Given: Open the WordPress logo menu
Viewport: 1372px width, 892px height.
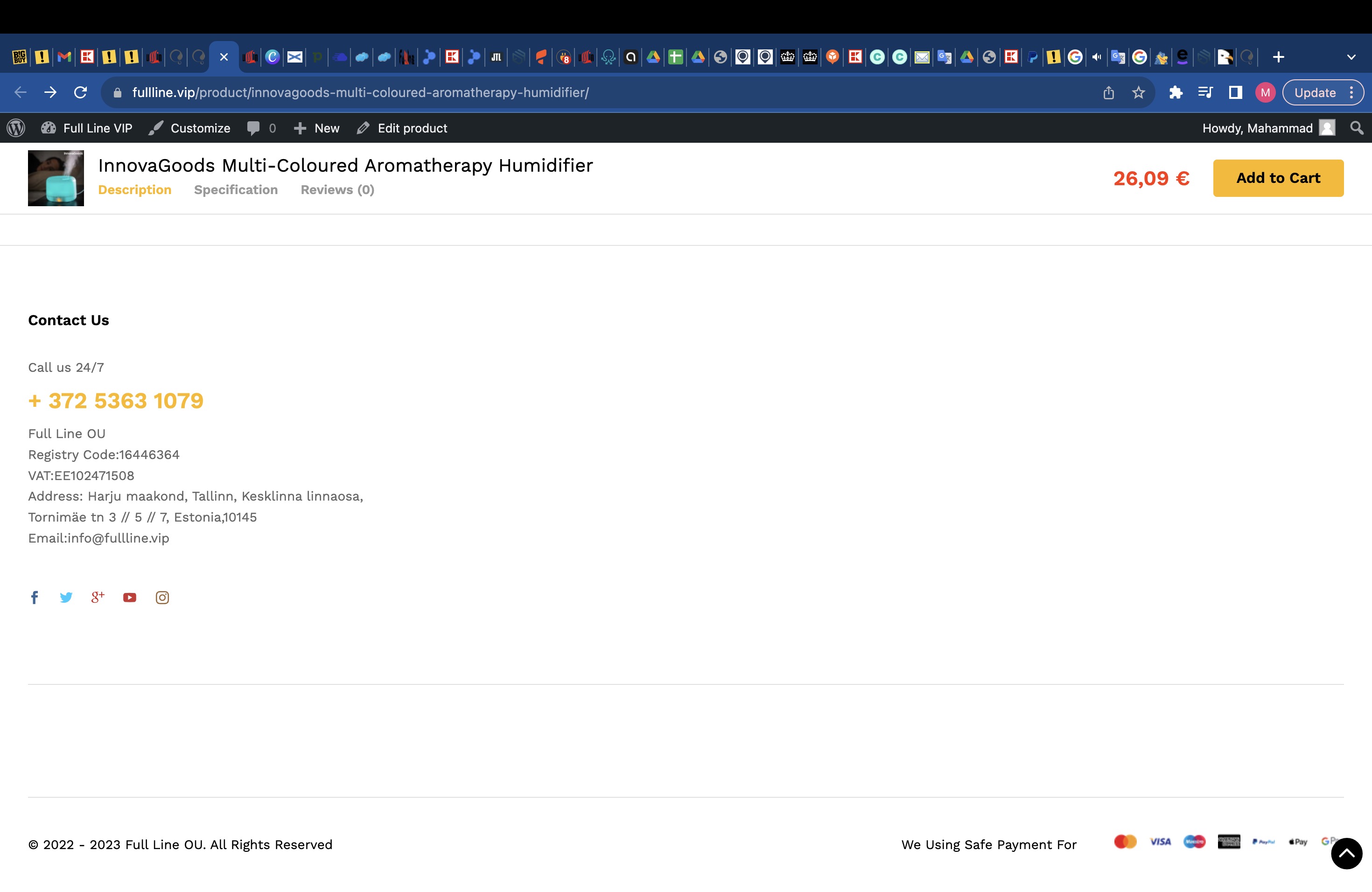Looking at the screenshot, I should (x=16, y=128).
